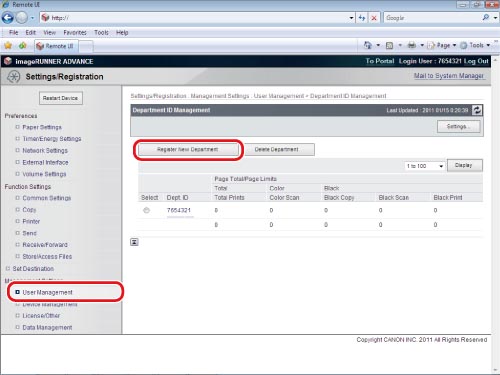Screen dimensions: 500x375
Task: Open Set Destination in sidebar
Action: click(33, 268)
